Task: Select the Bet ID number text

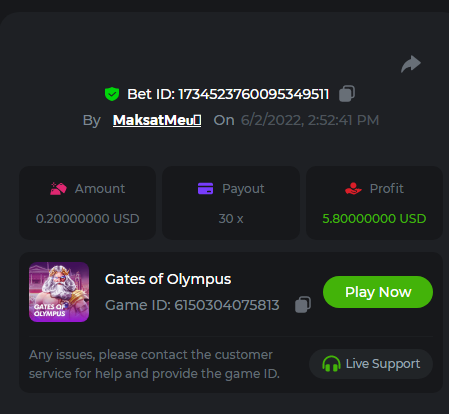Action: [x=254, y=94]
